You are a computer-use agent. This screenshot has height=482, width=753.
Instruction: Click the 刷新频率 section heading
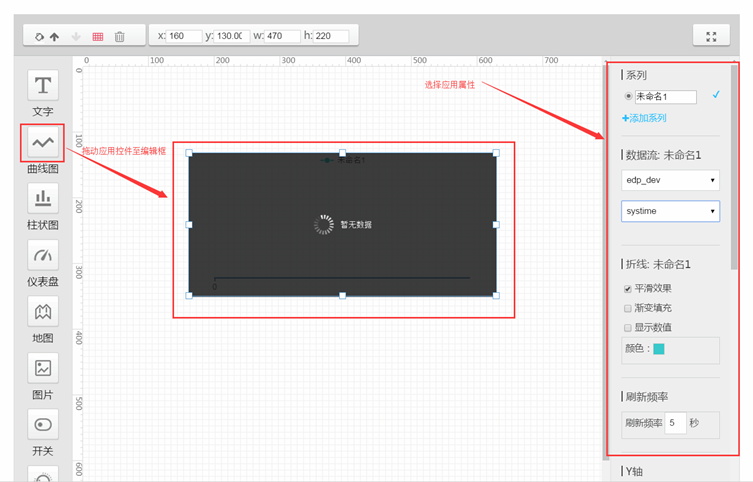pos(646,397)
